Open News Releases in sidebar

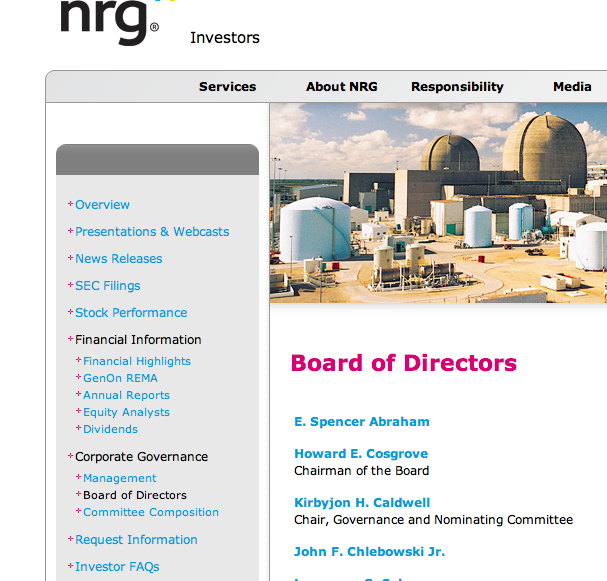click(x=118, y=259)
